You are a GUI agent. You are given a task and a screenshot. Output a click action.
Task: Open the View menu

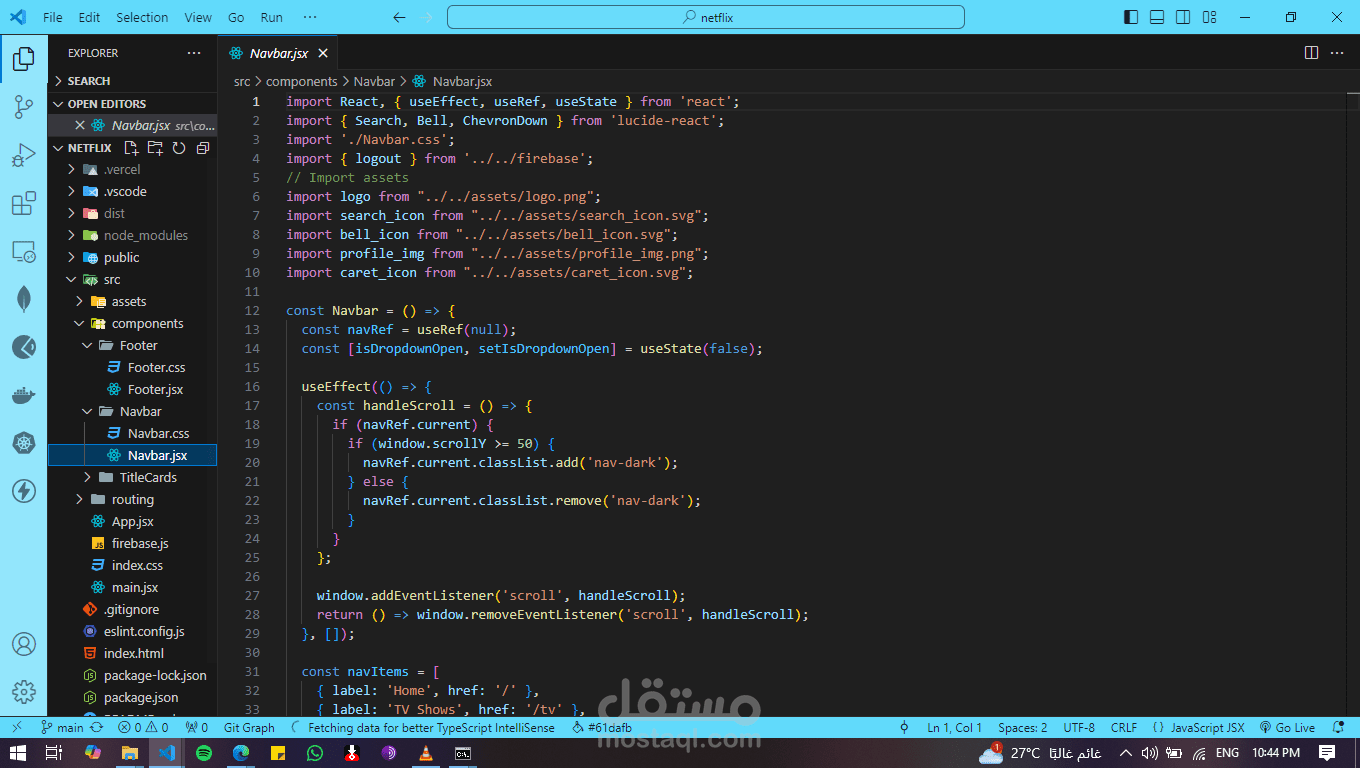pos(198,17)
